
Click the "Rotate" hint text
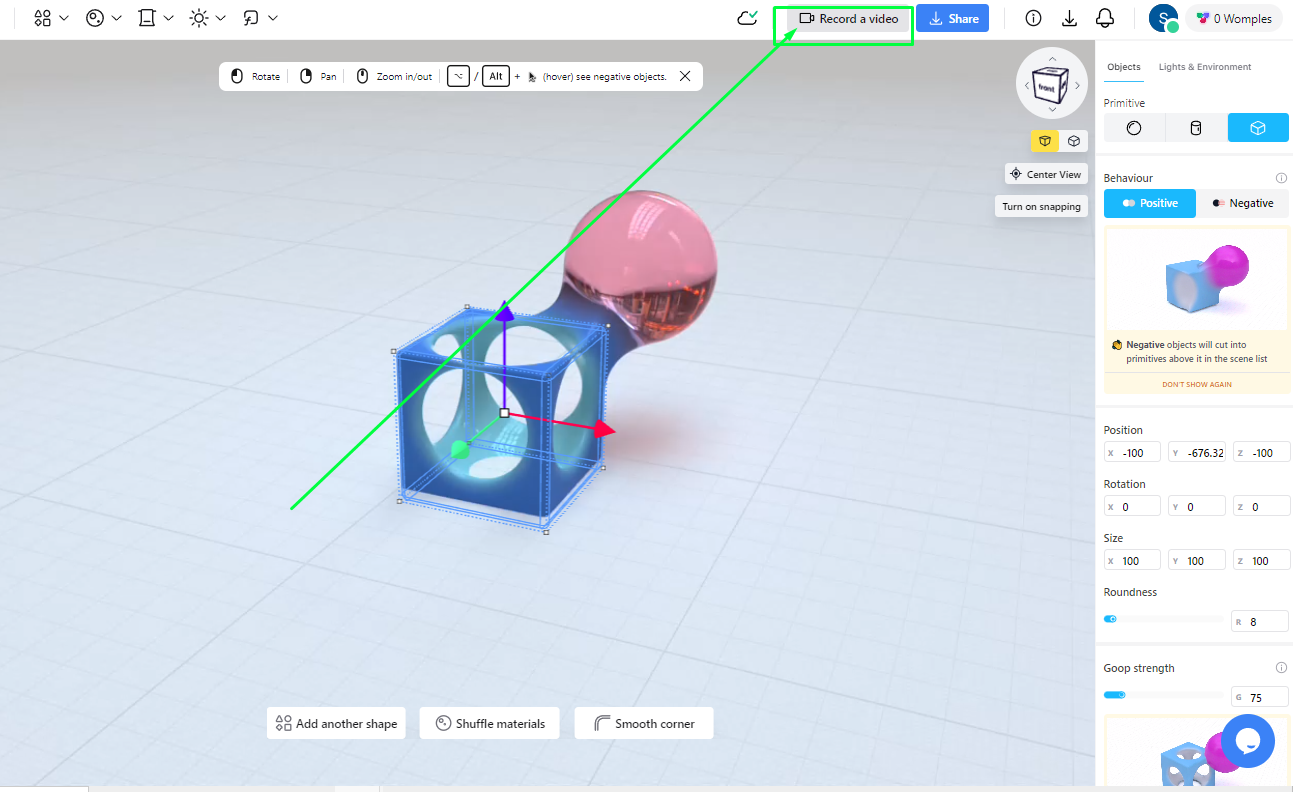(266, 76)
